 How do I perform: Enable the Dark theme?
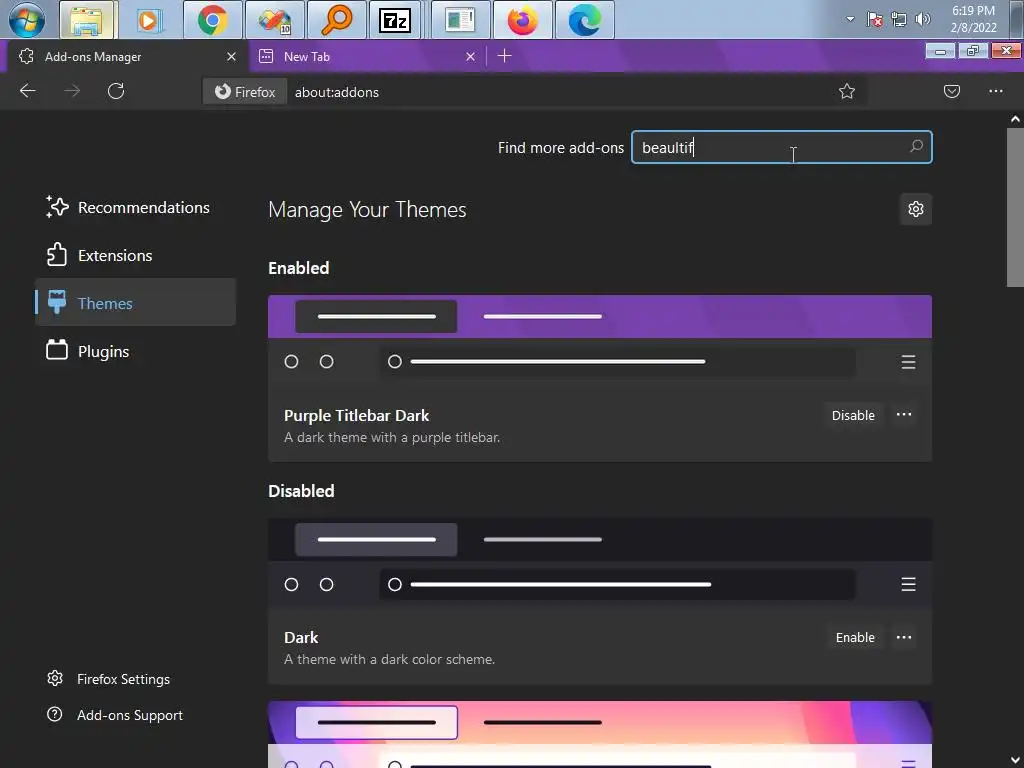855,637
